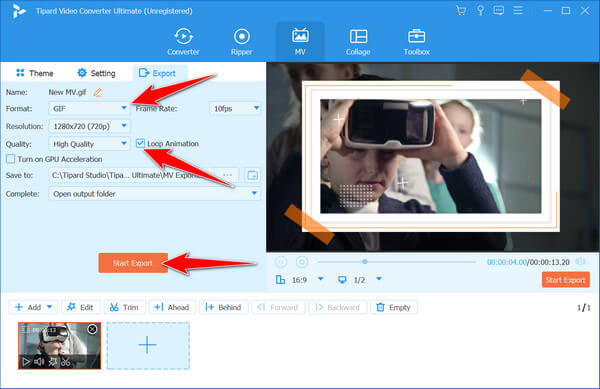Viewport: 600px width, 389px height.
Task: Click the Backward button
Action: tap(338, 307)
